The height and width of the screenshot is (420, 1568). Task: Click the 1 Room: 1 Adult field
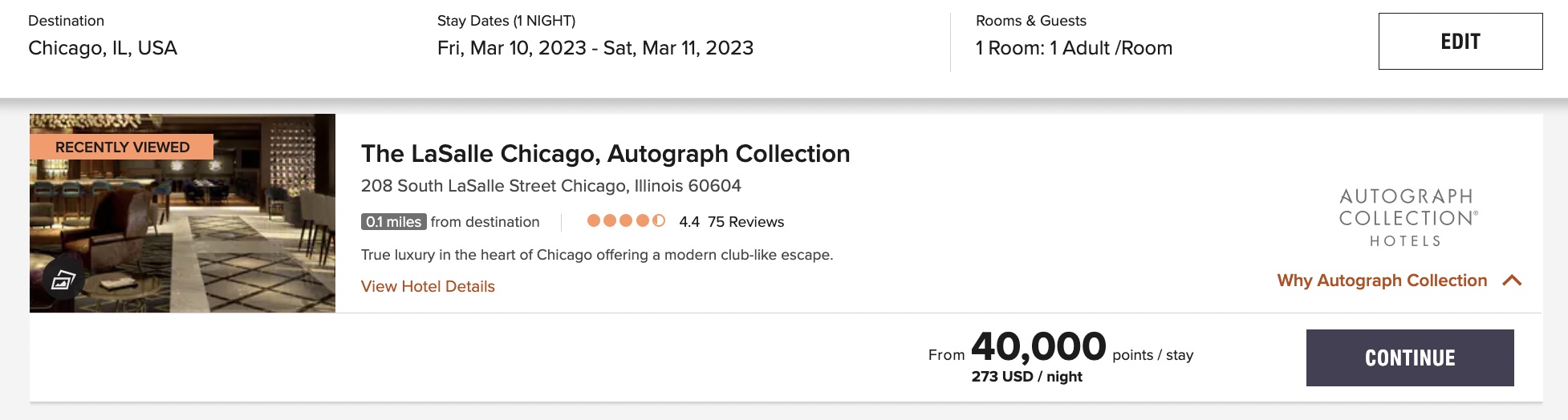(x=1074, y=48)
